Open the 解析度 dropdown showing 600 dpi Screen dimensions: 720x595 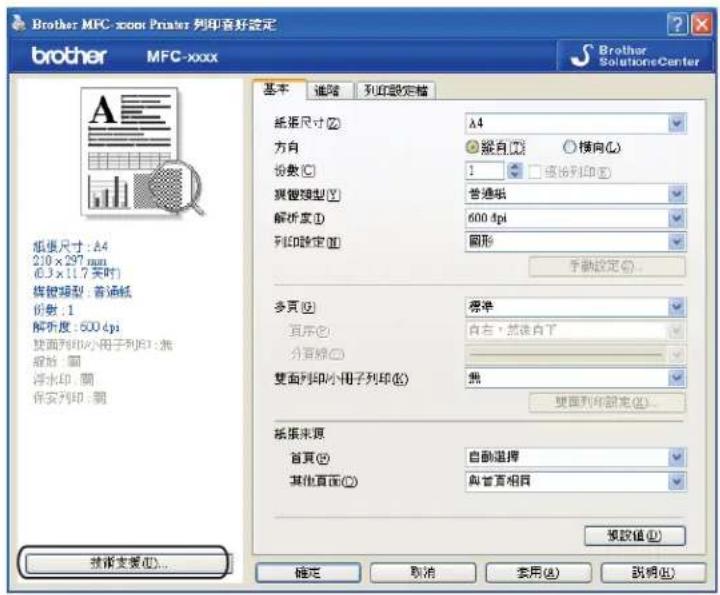point(576,218)
